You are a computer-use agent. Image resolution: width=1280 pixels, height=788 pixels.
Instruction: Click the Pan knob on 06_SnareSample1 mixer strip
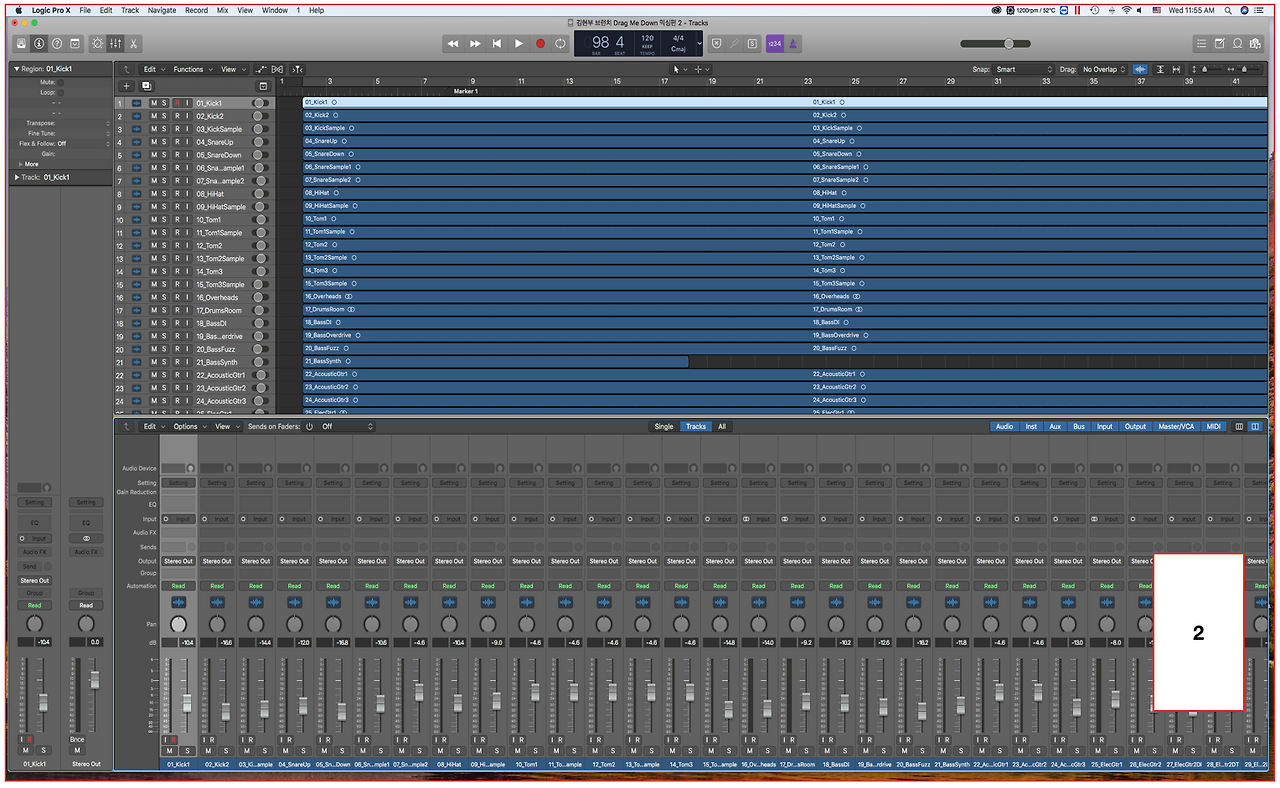coord(371,624)
